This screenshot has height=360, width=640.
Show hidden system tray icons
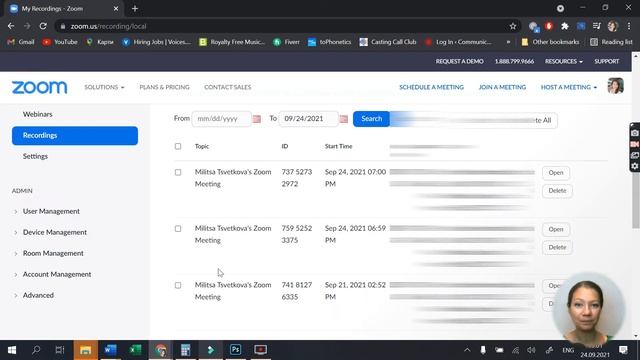click(467, 350)
